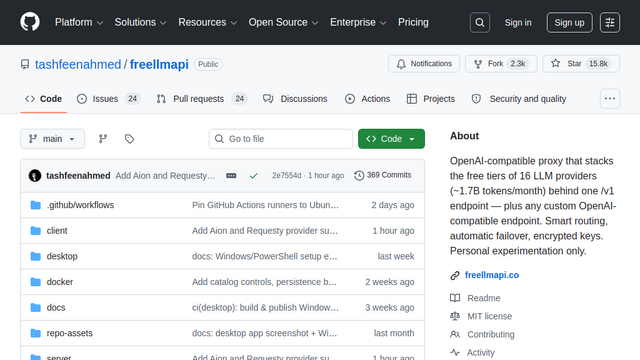Click the Contributing people icon
The image size is (640, 360).
point(455,334)
